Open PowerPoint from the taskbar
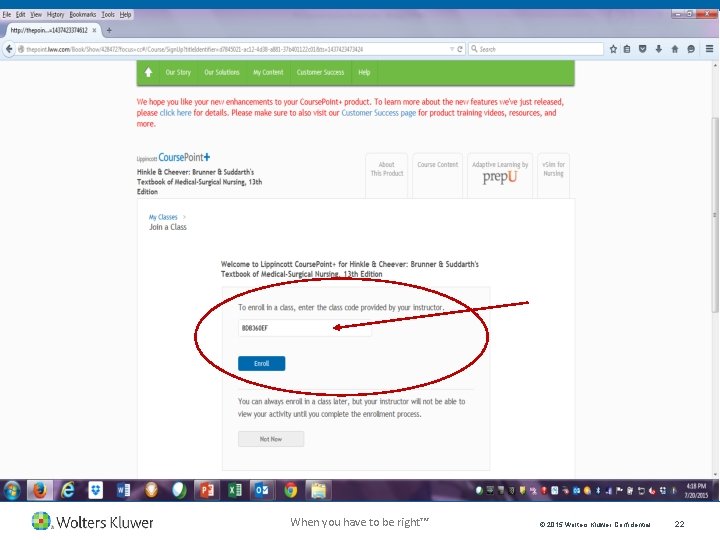 click(207, 490)
